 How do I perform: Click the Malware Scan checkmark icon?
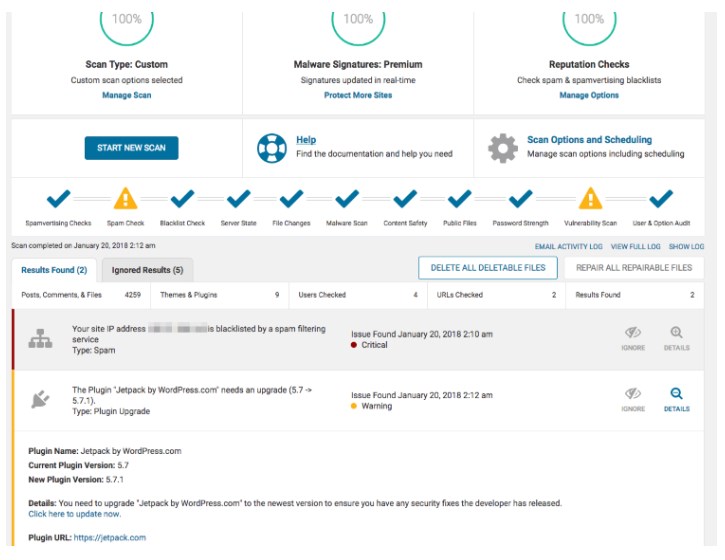[346, 198]
